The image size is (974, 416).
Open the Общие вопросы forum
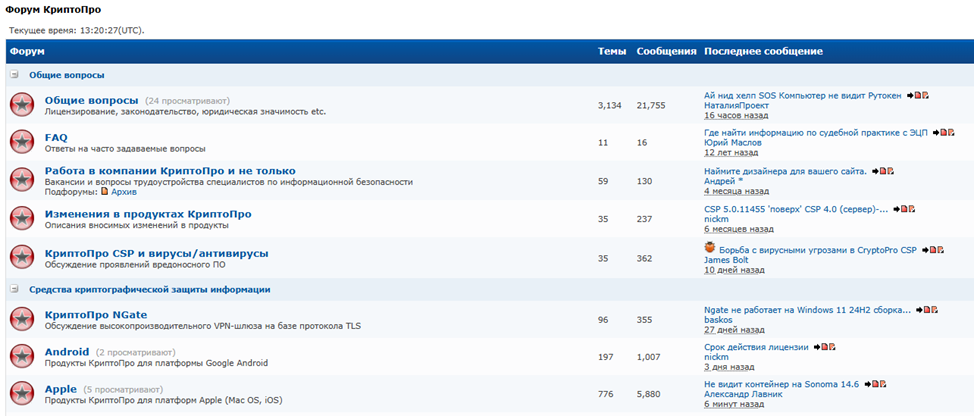(x=91, y=100)
